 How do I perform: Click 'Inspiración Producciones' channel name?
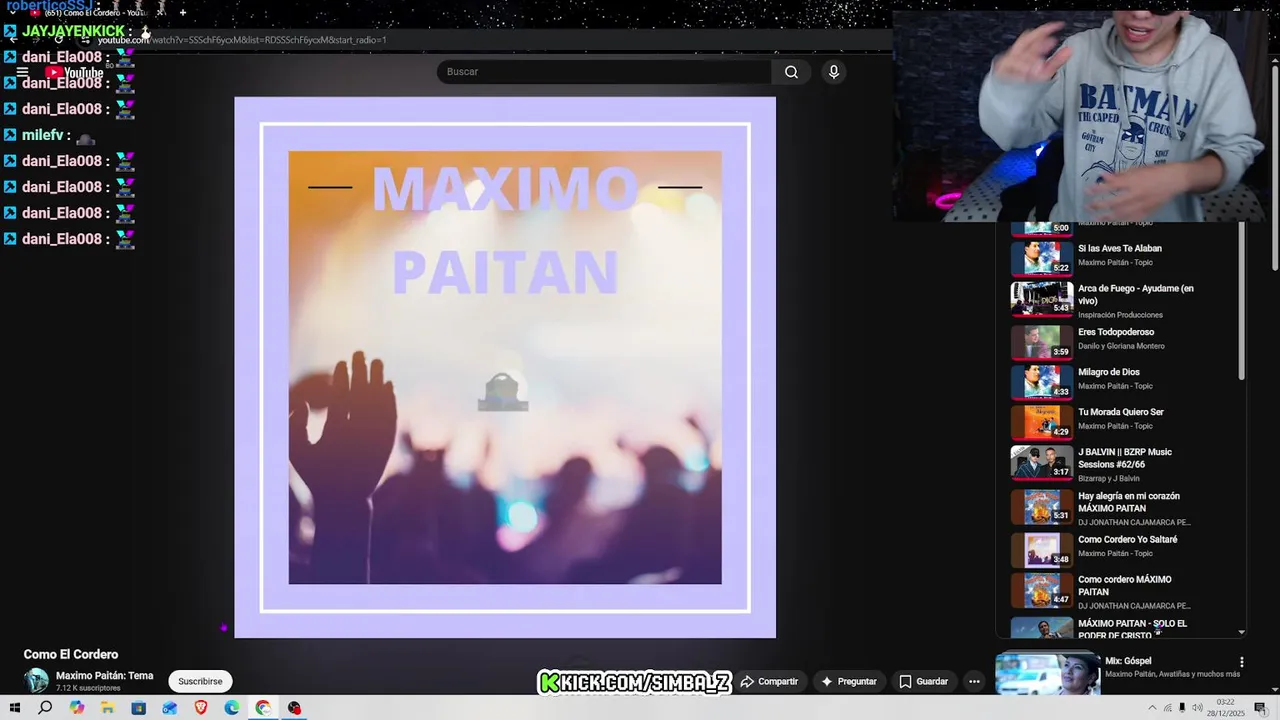(1120, 315)
